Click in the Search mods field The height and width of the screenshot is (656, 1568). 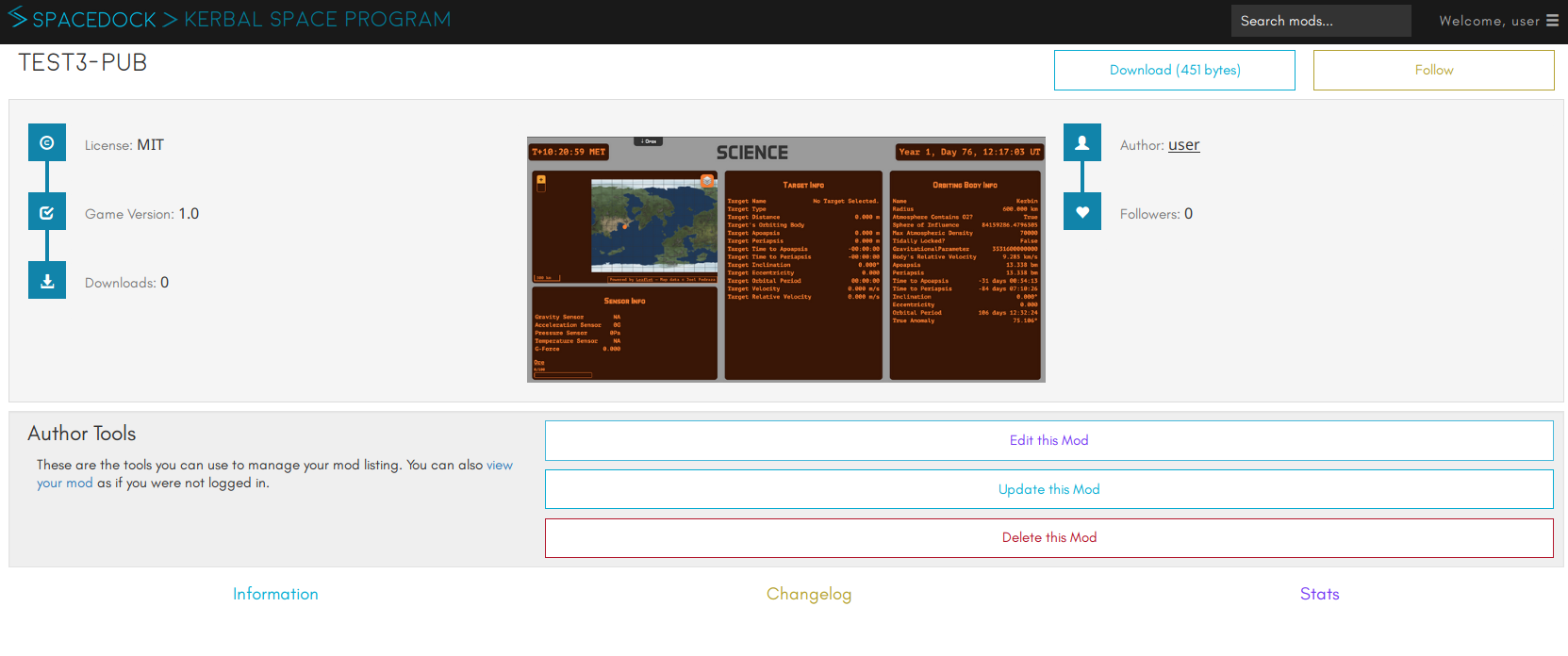click(1321, 21)
